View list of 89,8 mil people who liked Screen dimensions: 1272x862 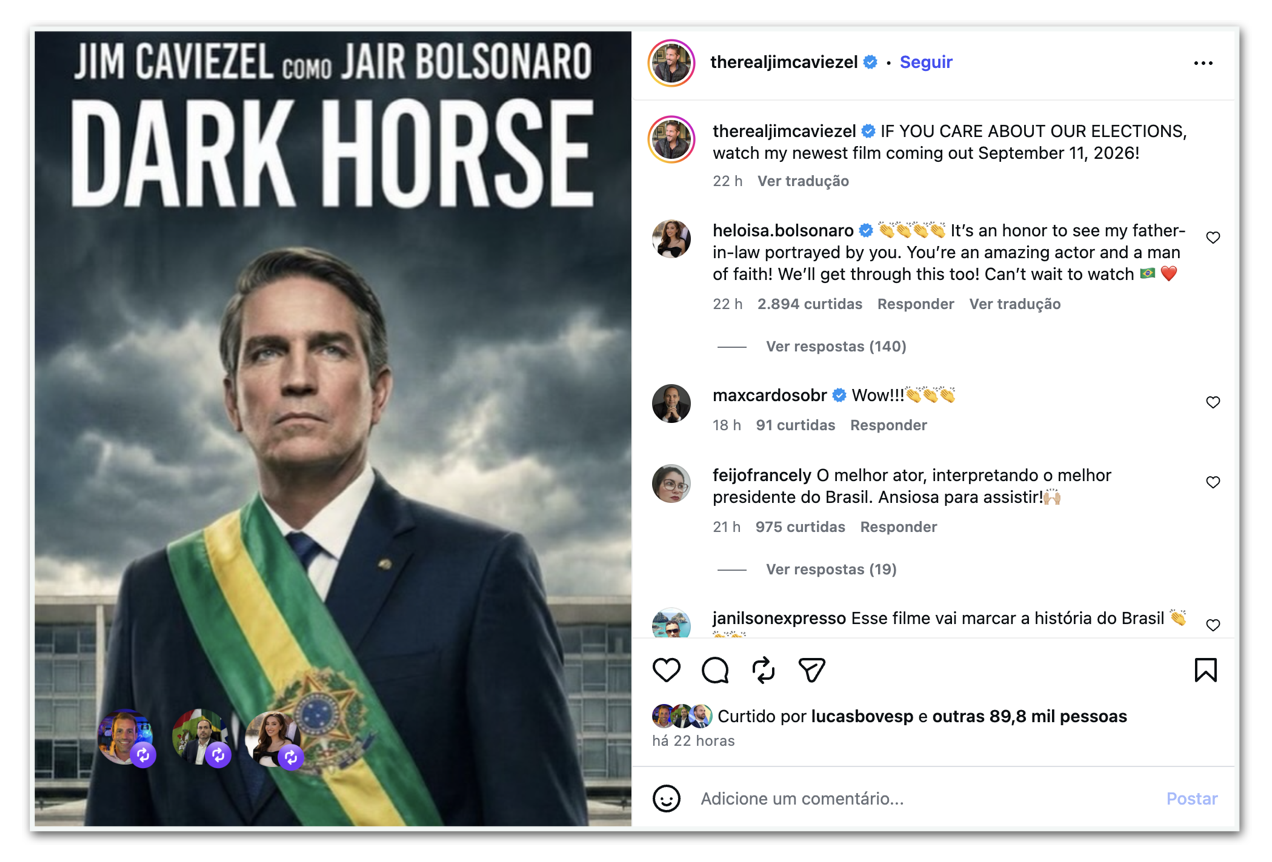coord(1029,716)
